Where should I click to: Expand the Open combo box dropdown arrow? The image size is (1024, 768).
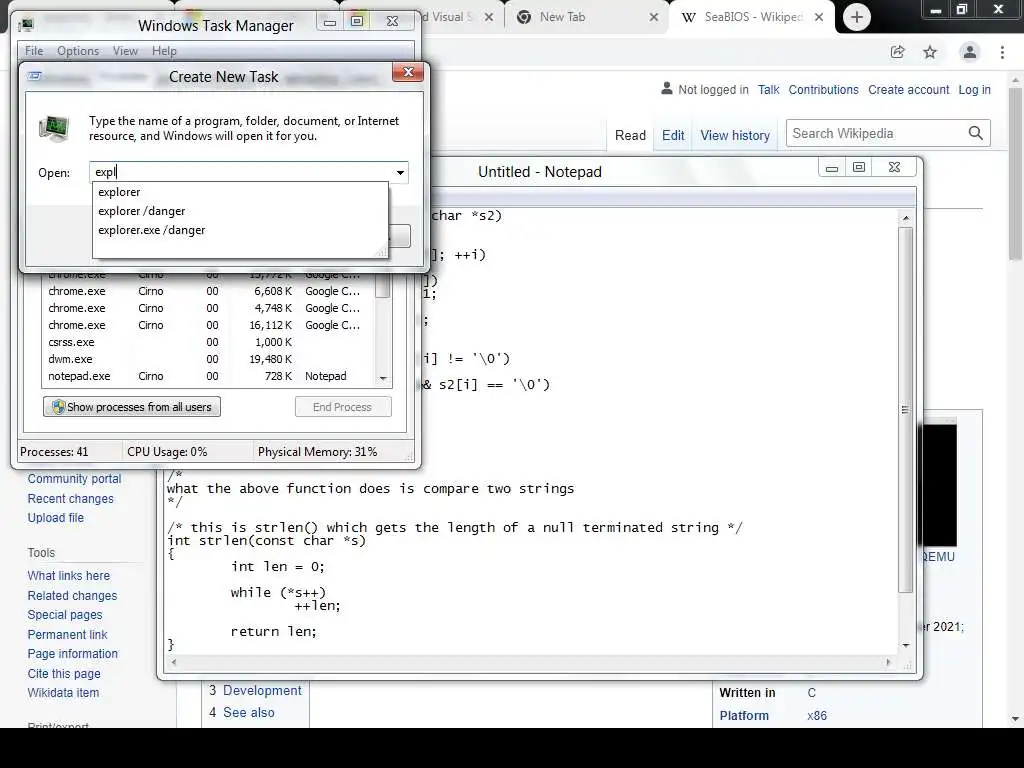[x=400, y=172]
